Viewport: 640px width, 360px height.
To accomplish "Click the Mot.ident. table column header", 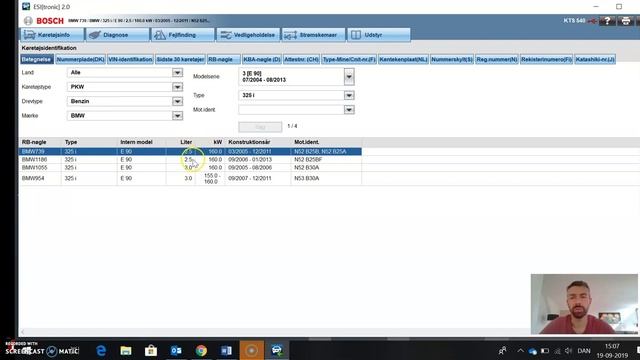I will coord(307,142).
